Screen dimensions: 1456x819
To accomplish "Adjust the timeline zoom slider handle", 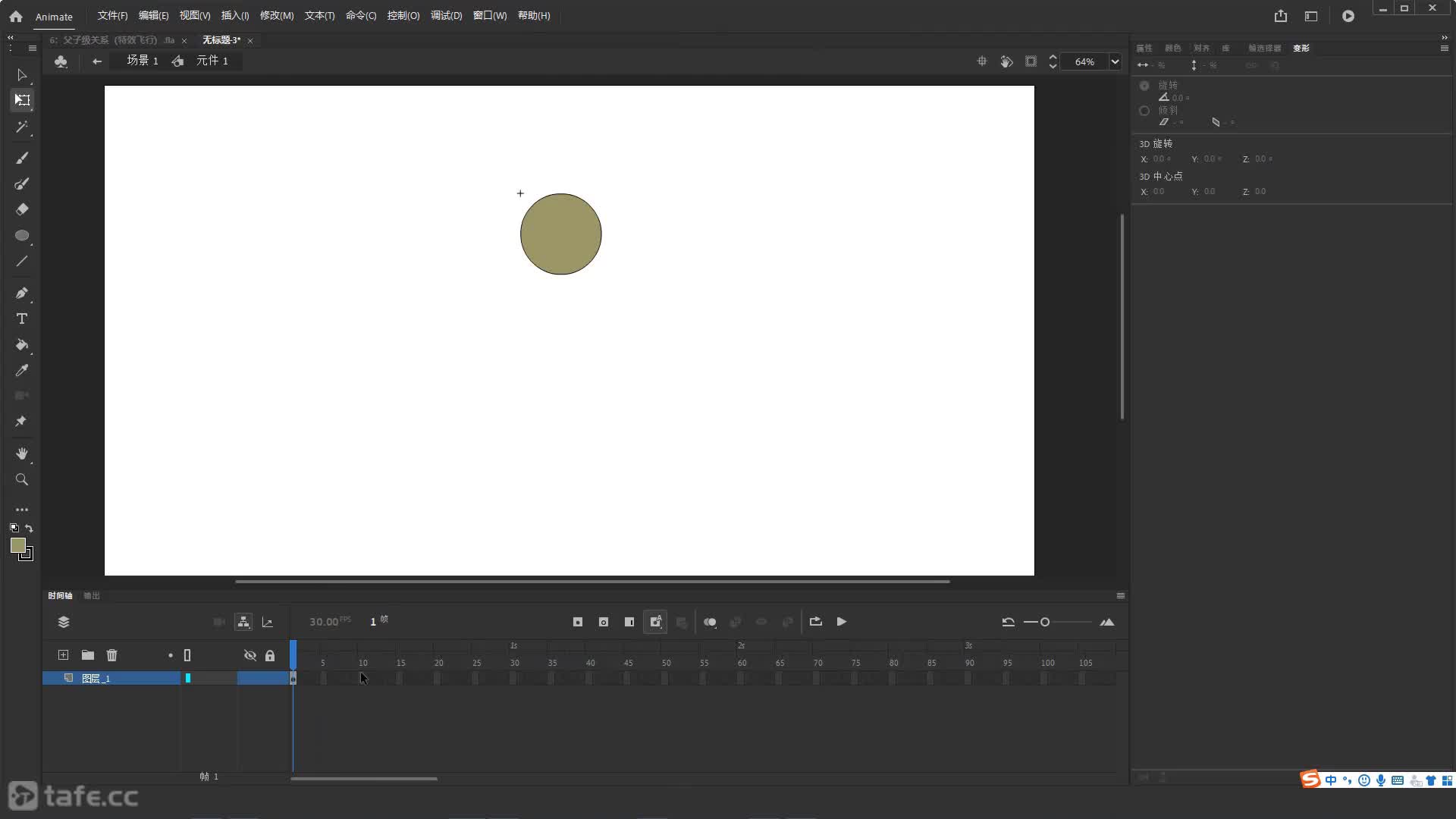I will point(1045,622).
